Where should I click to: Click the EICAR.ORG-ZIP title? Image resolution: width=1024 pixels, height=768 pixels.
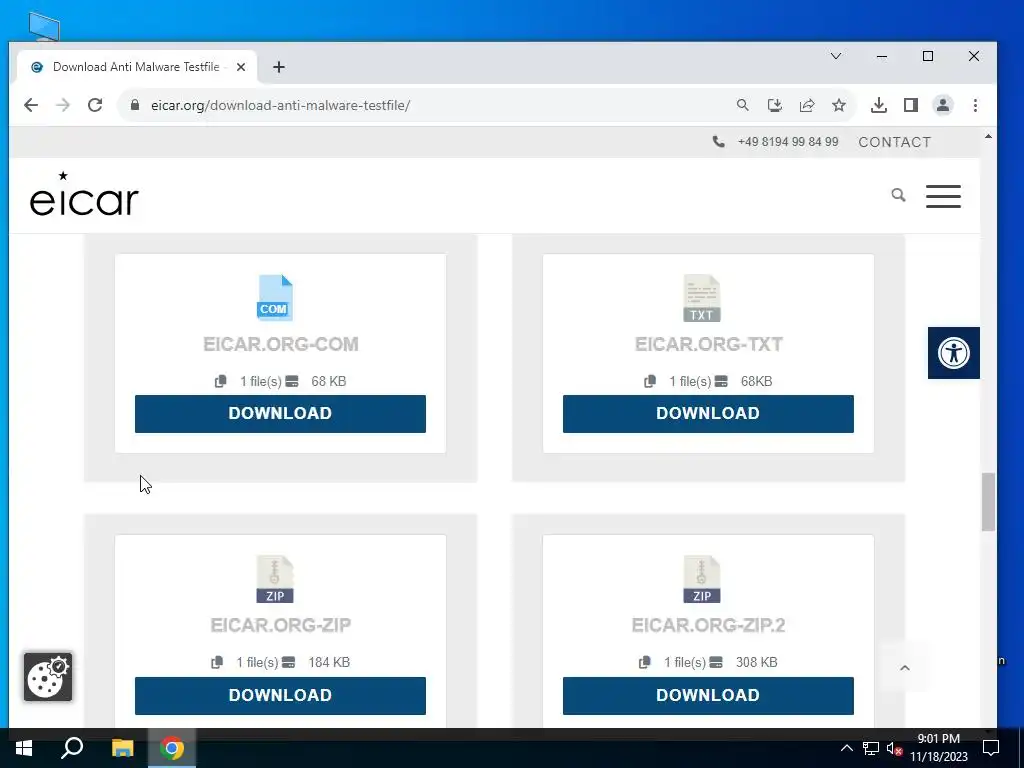point(281,625)
